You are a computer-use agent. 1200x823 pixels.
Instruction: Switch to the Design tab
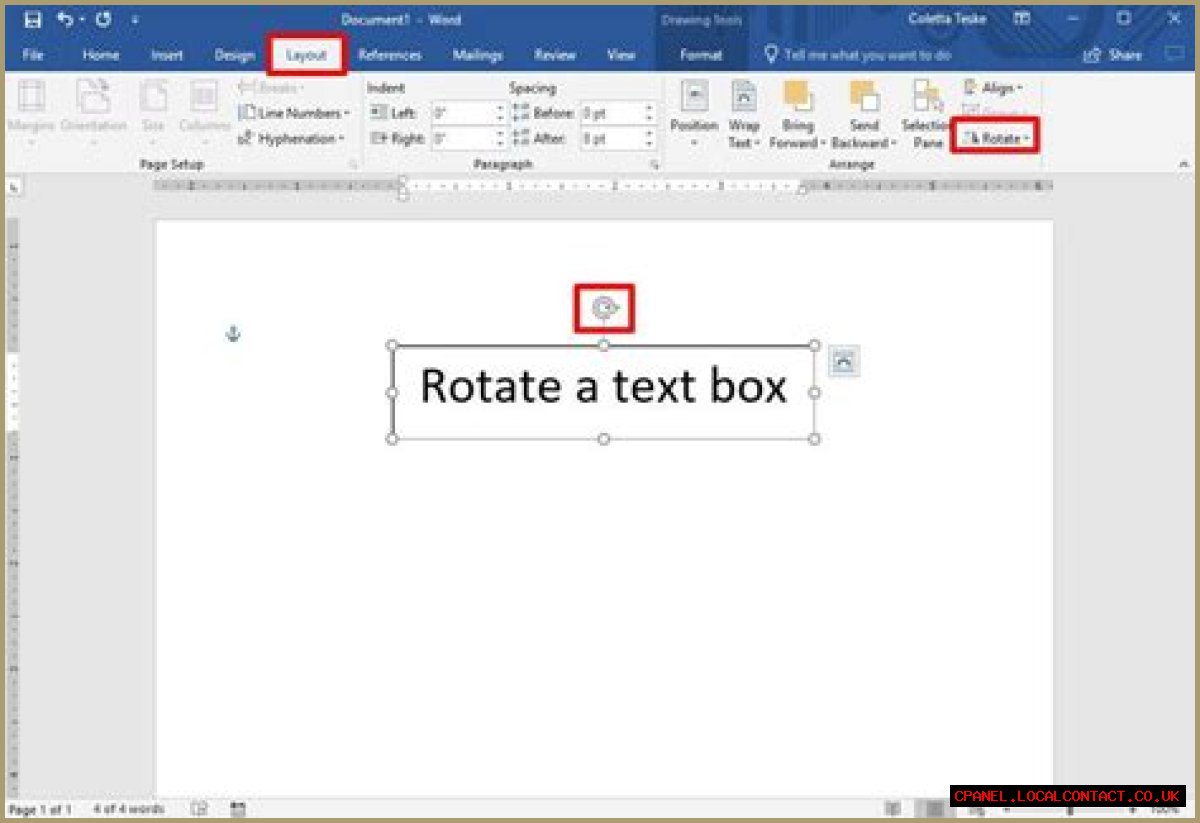pyautogui.click(x=235, y=55)
